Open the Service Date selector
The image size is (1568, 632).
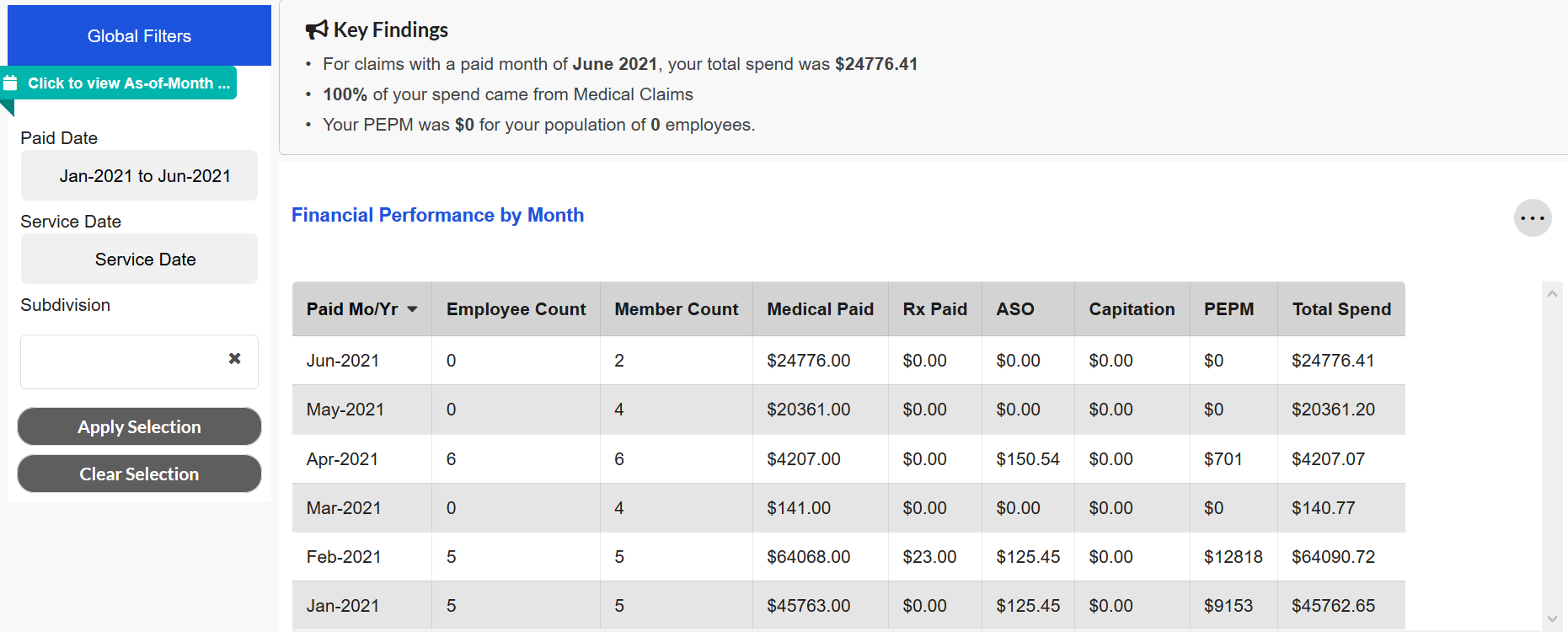(139, 260)
